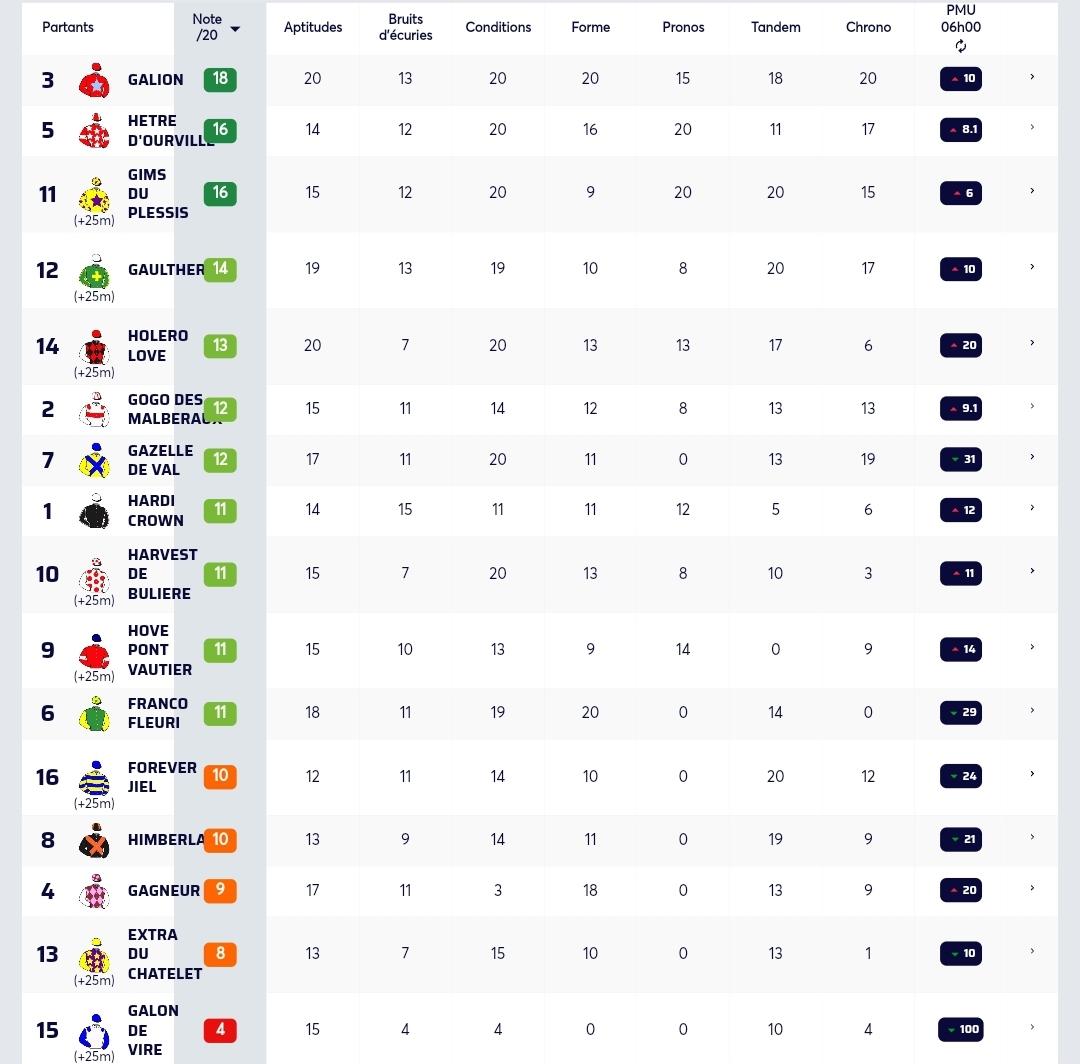Expand GALION row with right chevron
This screenshot has height=1064, width=1080.
(1032, 77)
